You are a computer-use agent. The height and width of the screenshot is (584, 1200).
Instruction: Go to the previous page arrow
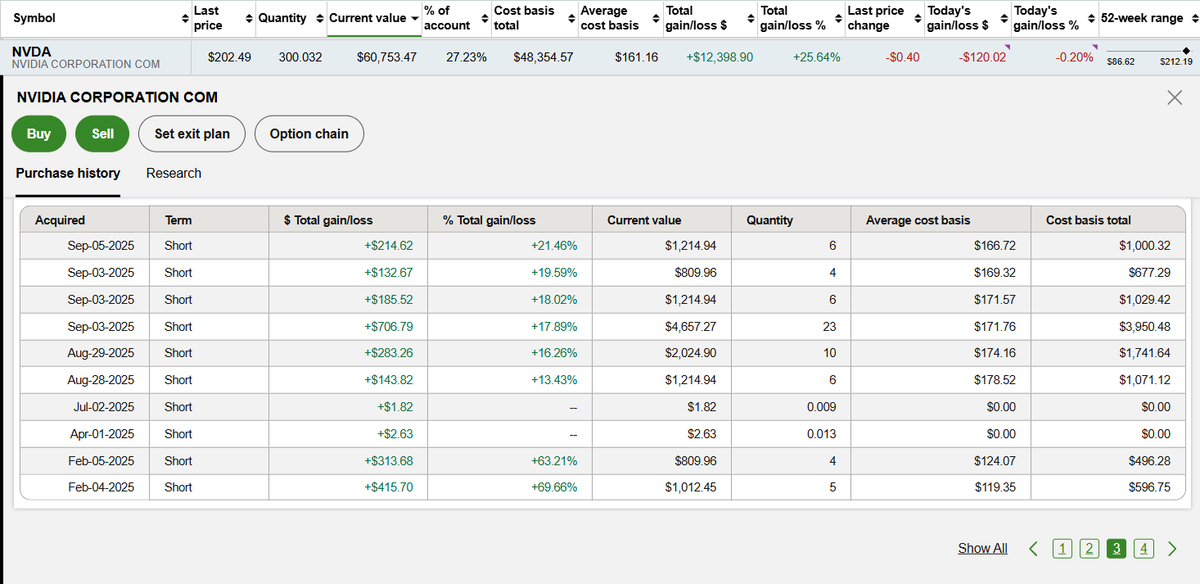pos(1033,548)
